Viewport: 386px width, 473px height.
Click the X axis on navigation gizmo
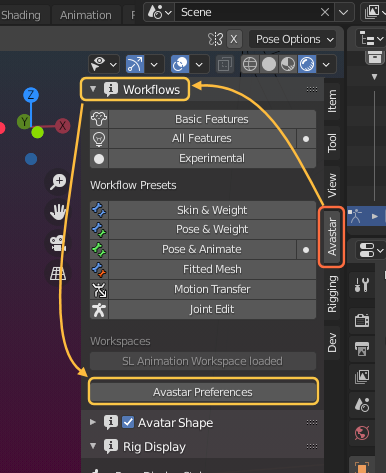pos(62,126)
